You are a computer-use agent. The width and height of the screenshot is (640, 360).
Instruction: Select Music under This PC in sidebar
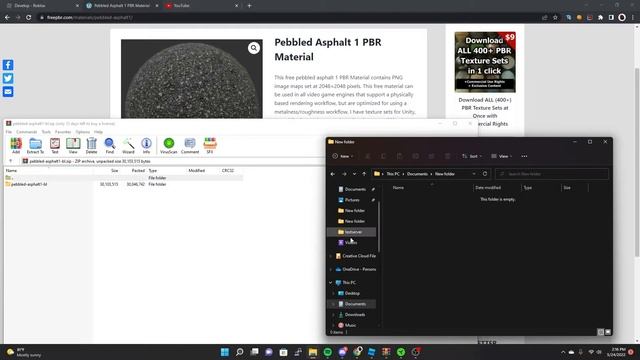pyautogui.click(x=350, y=325)
